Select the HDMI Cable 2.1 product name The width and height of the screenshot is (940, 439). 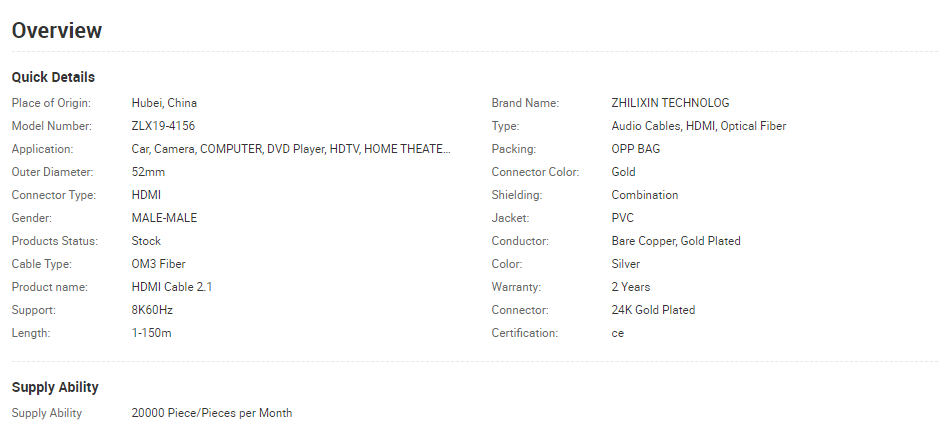point(172,287)
